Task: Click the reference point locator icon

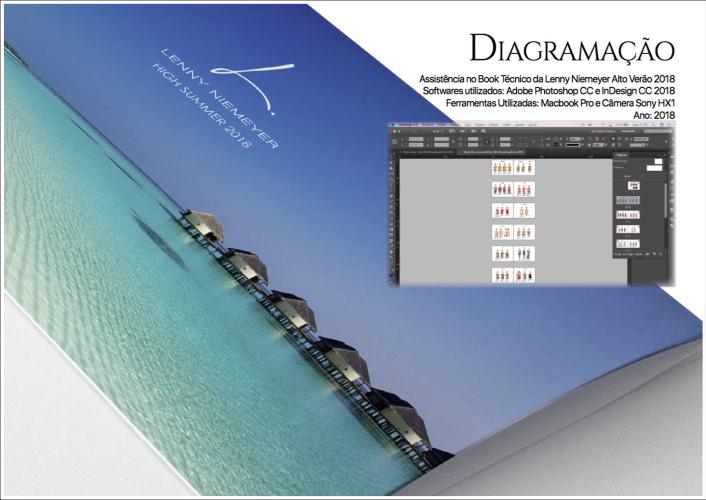Action: point(394,141)
